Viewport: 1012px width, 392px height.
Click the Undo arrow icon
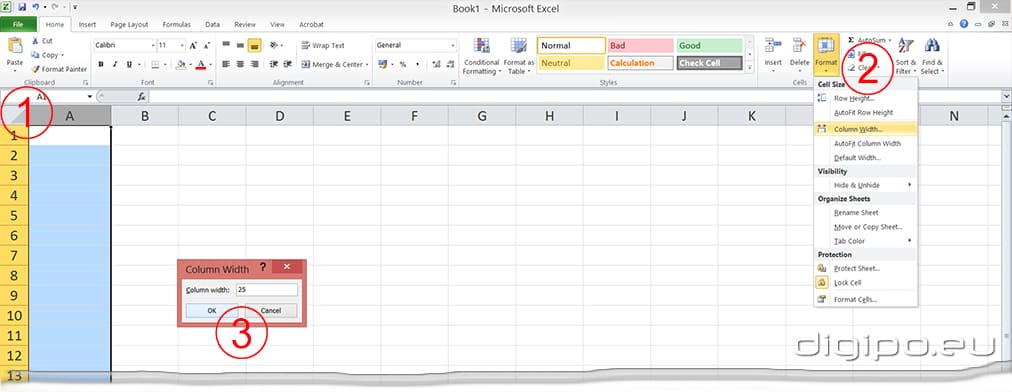click(34, 7)
